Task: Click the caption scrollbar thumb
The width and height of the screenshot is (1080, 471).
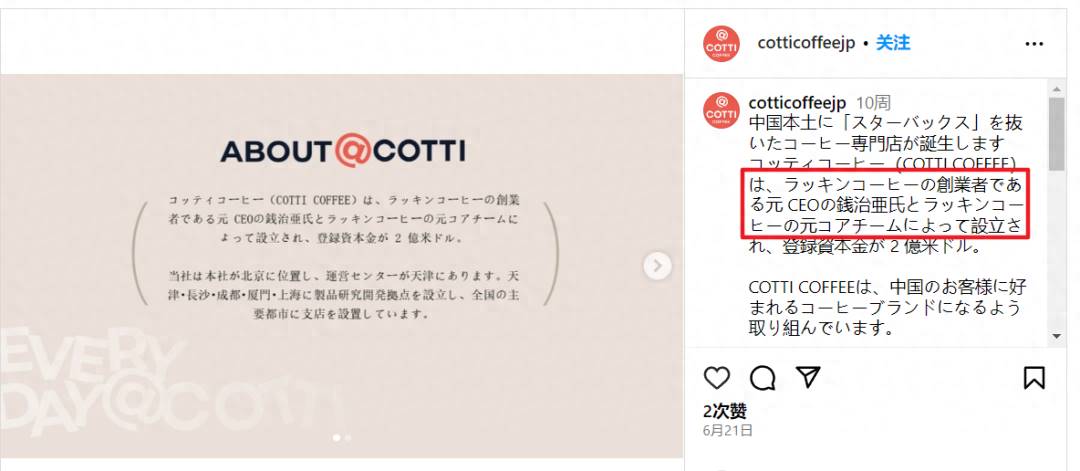Action: click(x=1057, y=134)
